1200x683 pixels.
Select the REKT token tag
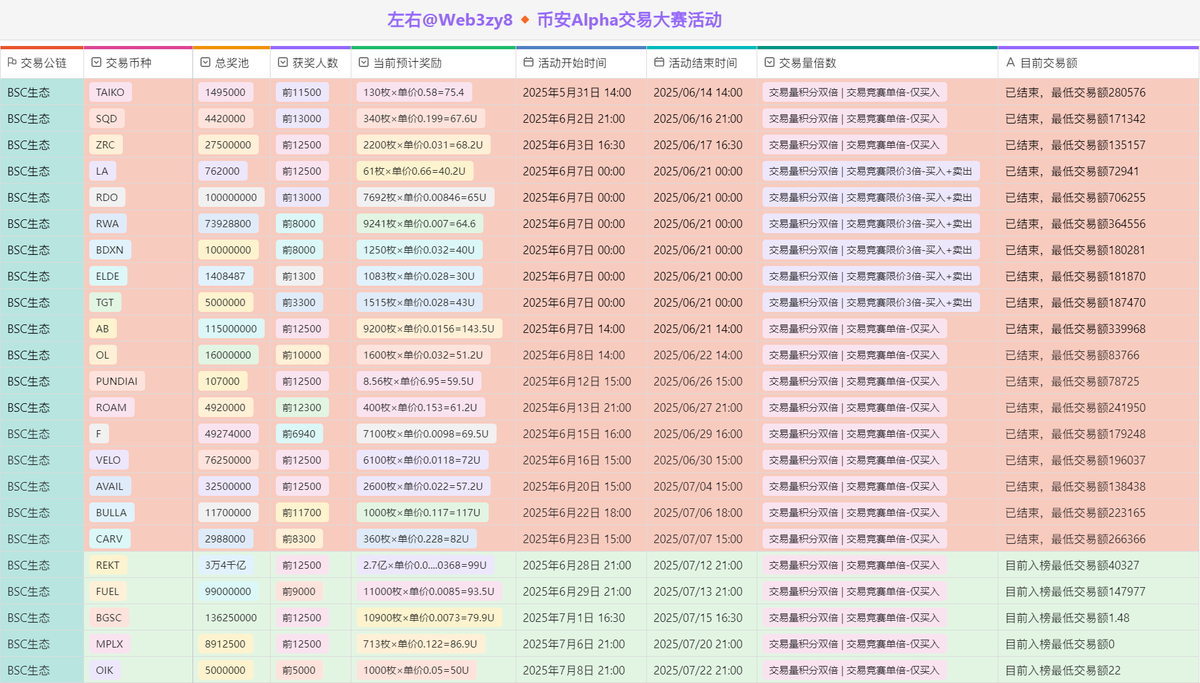click(108, 565)
